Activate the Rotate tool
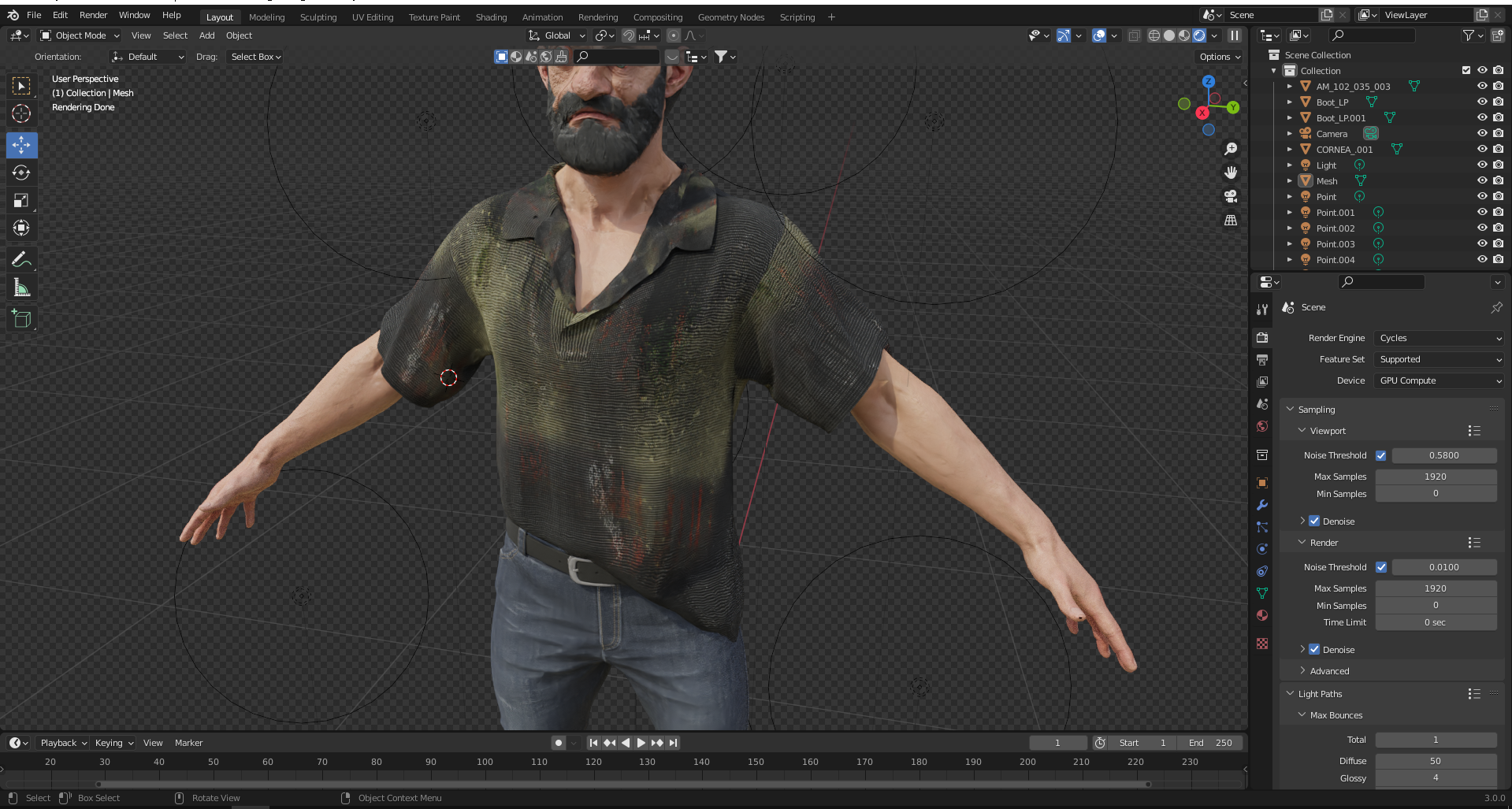 pos(21,173)
